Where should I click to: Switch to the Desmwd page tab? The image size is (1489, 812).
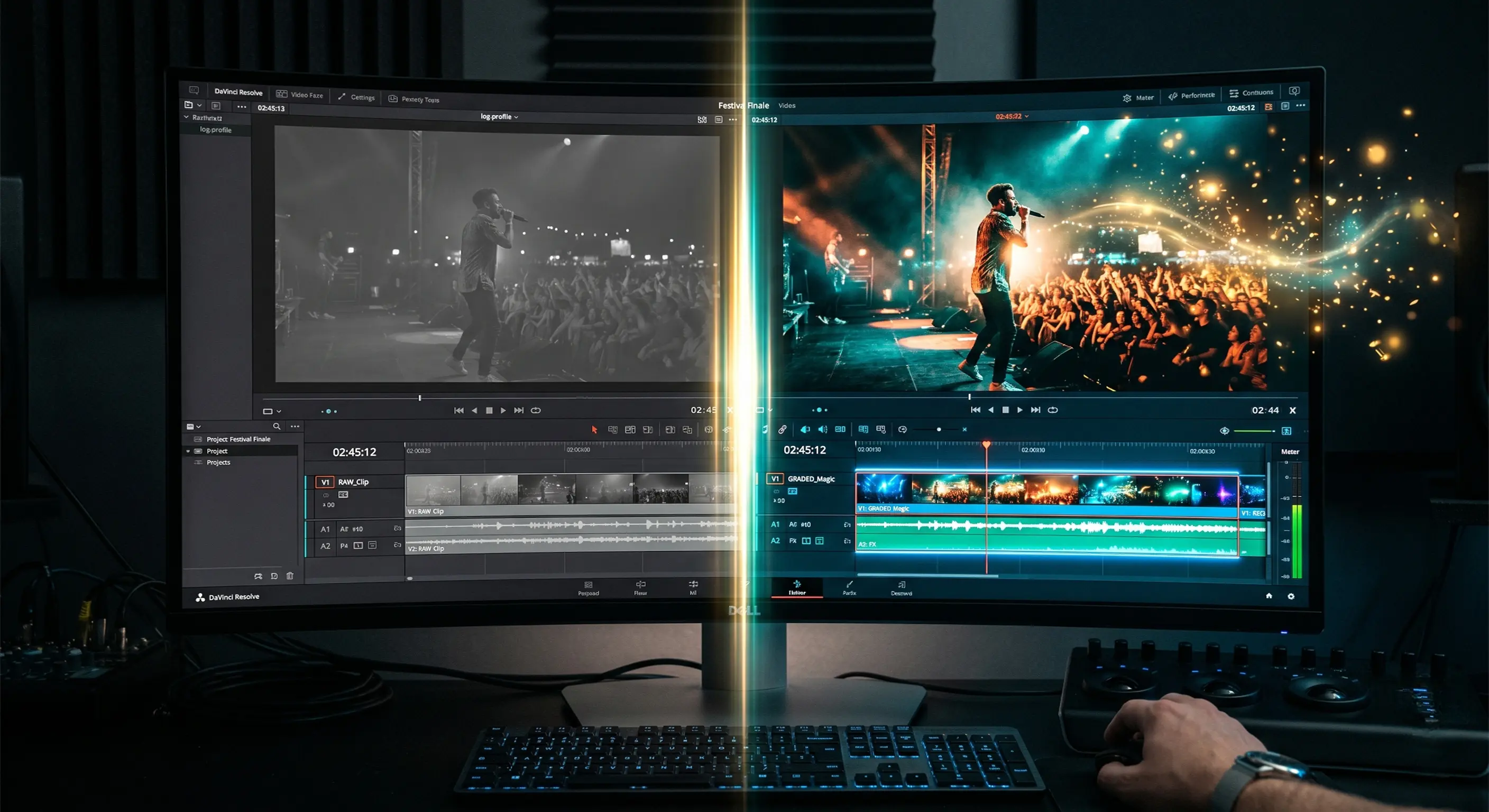[x=901, y=588]
